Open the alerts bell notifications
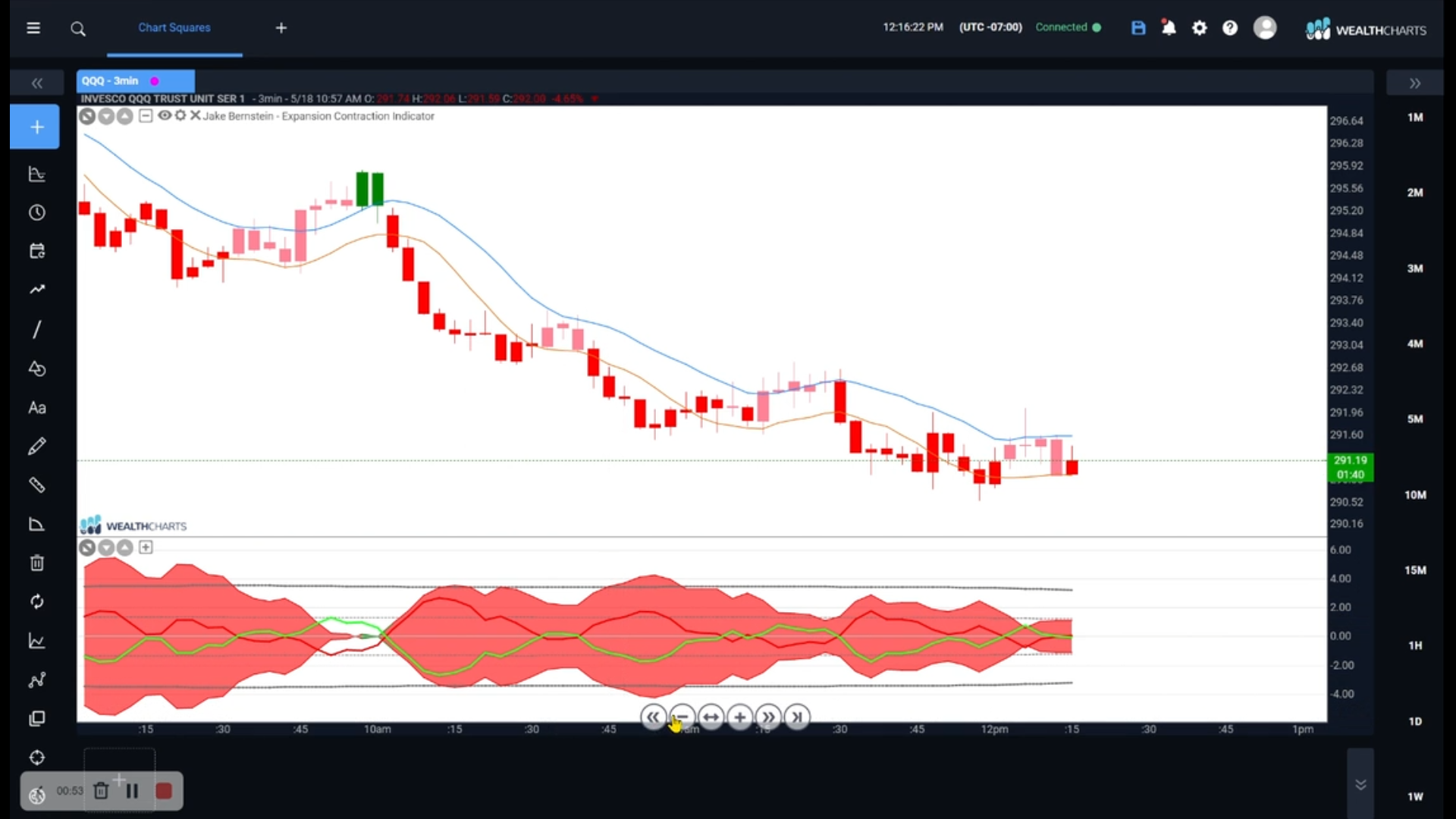Viewport: 1456px width, 819px height. point(1169,28)
